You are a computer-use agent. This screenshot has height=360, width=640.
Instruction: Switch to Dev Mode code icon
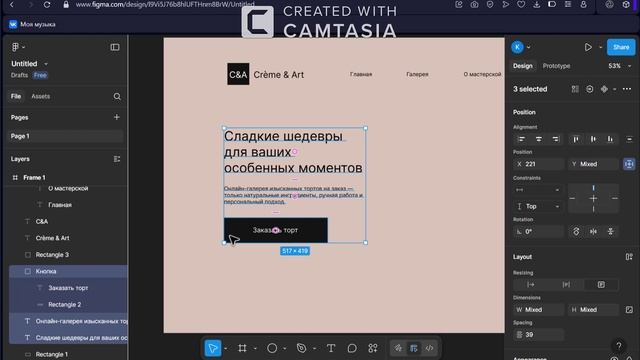429,348
